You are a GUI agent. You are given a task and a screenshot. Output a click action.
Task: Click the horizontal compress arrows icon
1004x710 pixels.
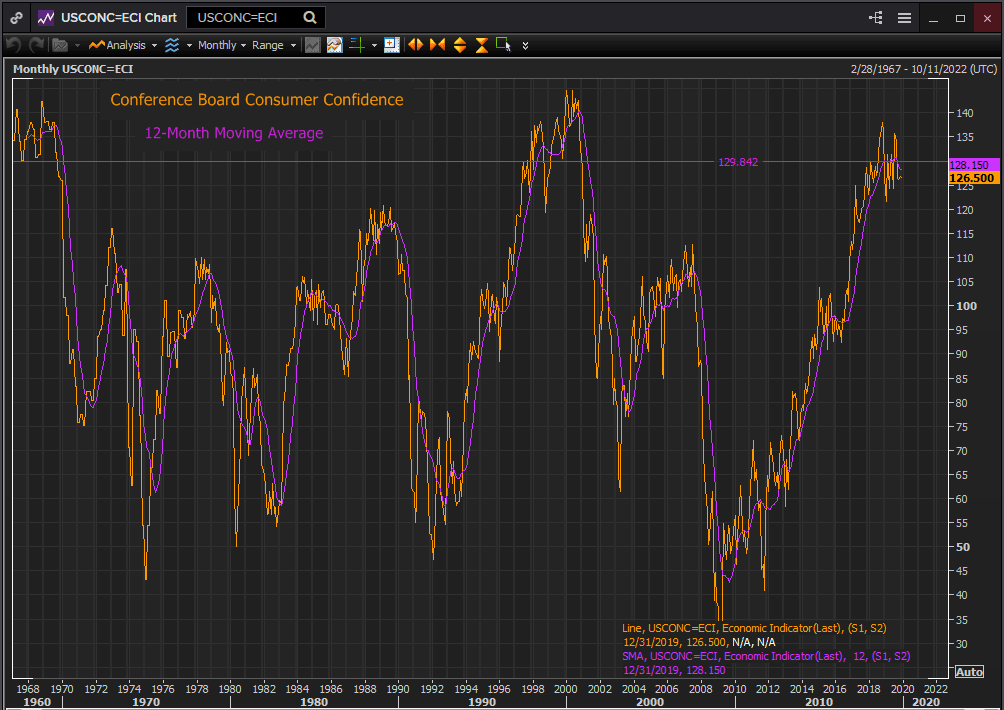(437, 45)
